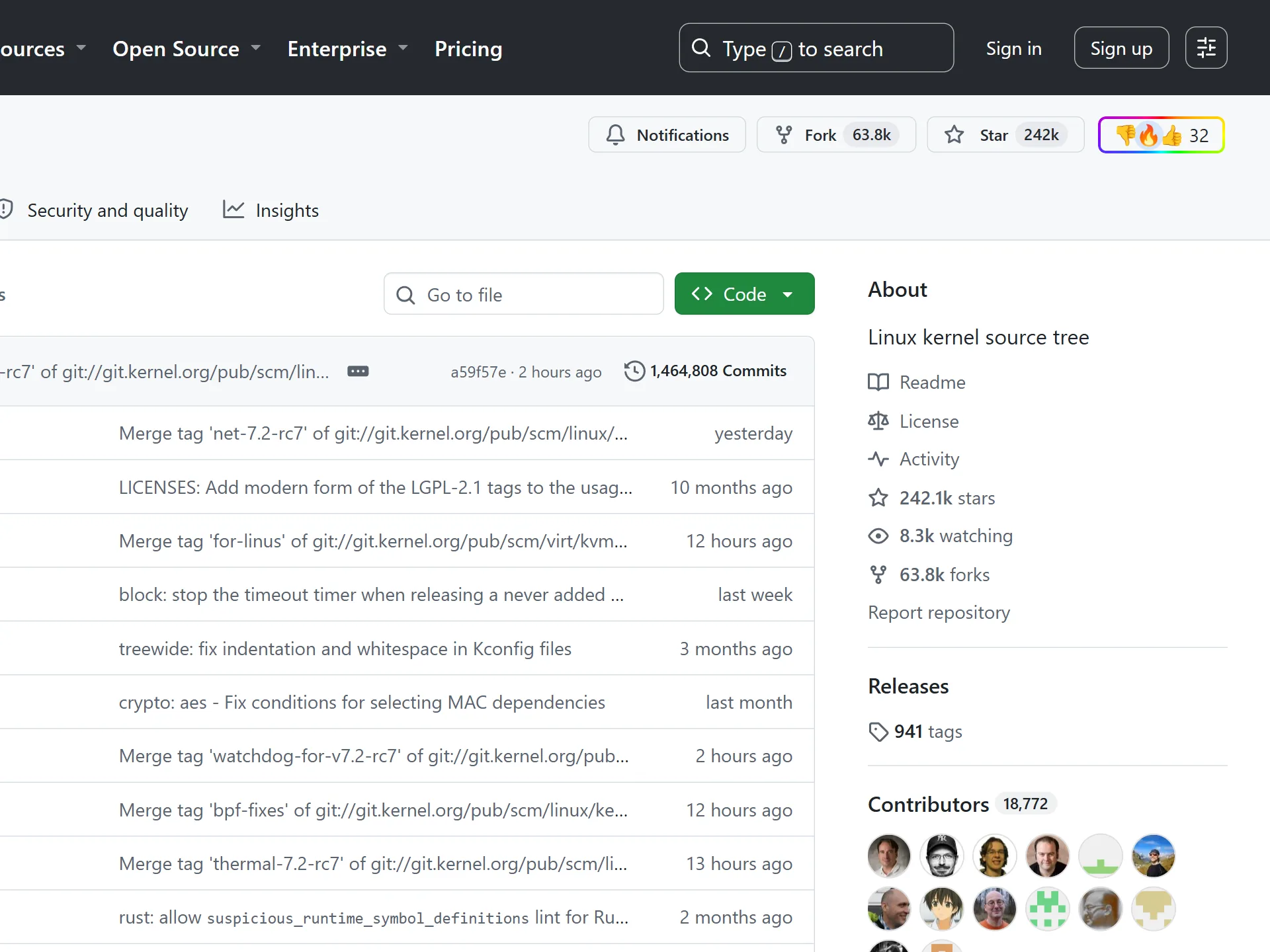Viewport: 1270px width, 952px height.
Task: Open the 1,464,808 Commits link
Action: tap(705, 371)
